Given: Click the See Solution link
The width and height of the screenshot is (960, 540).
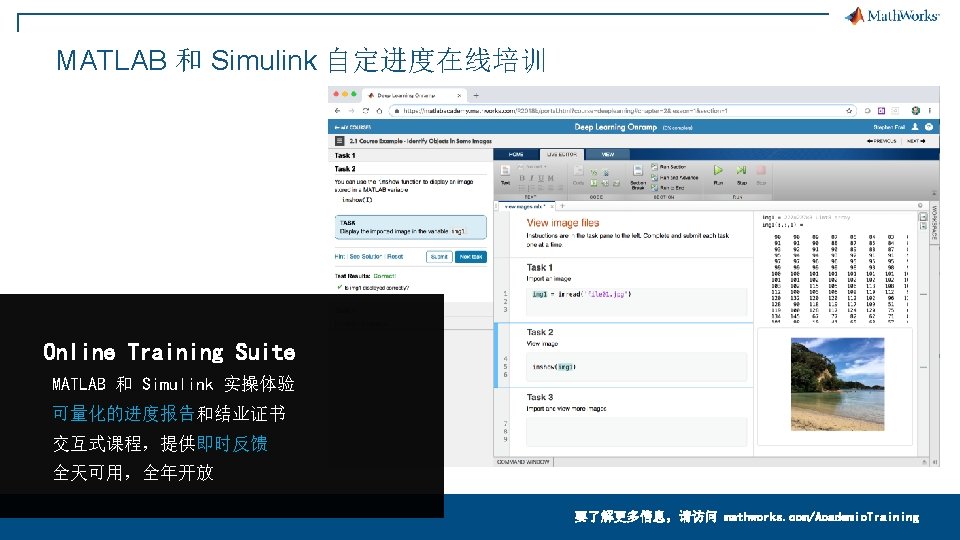Looking at the screenshot, I should coord(366,257).
